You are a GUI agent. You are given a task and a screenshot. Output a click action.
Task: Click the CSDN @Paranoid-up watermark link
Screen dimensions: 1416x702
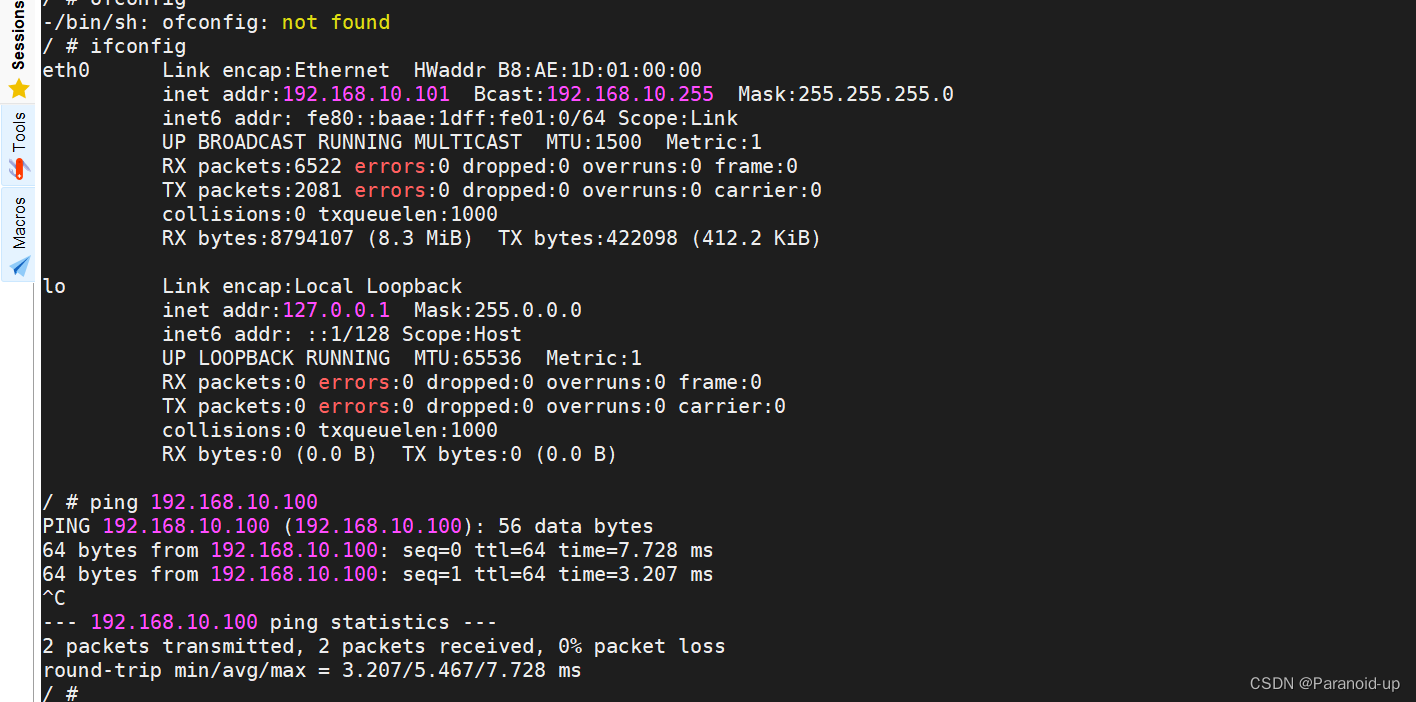click(1324, 683)
